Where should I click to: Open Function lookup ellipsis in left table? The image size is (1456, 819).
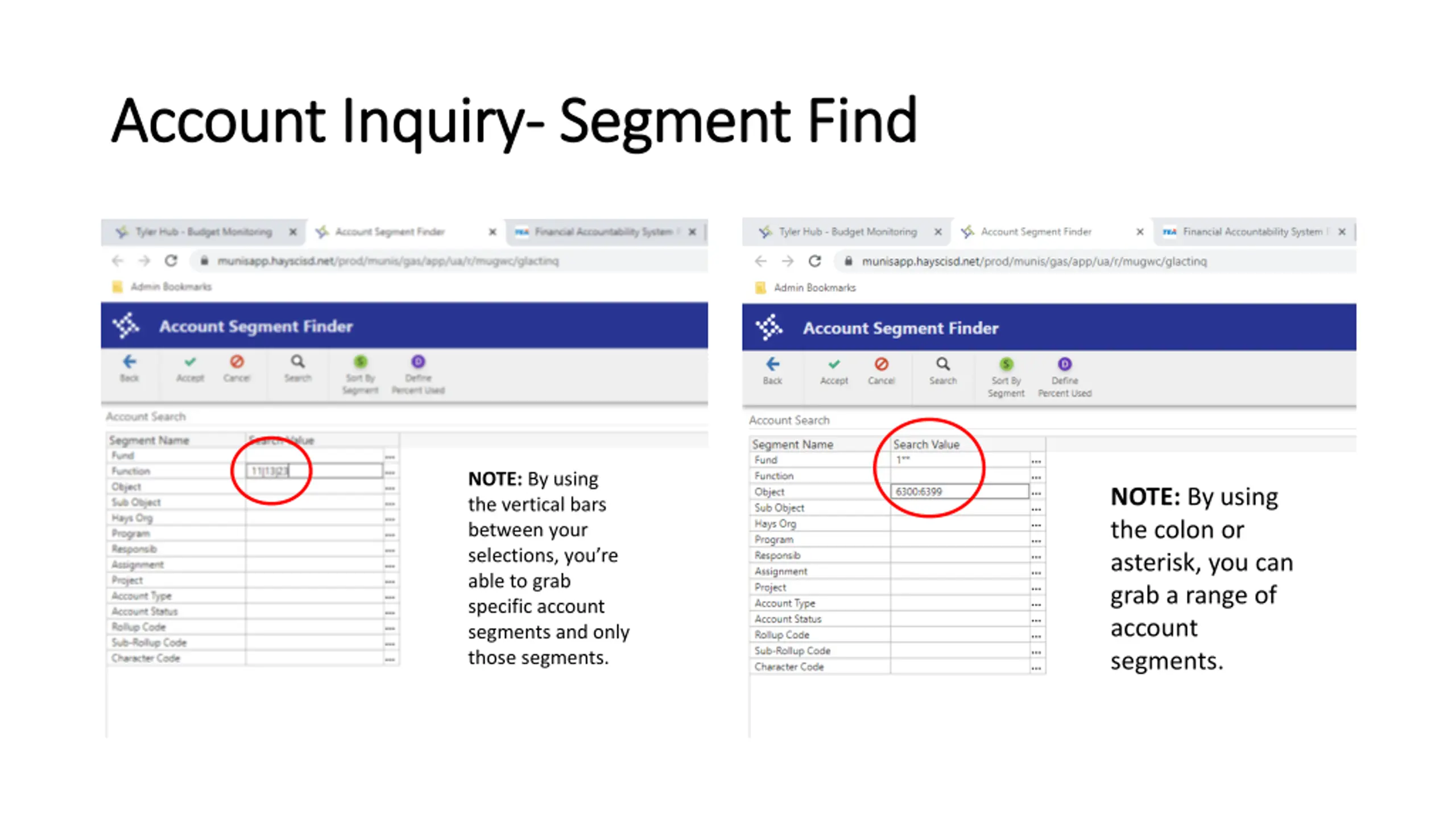tap(390, 472)
